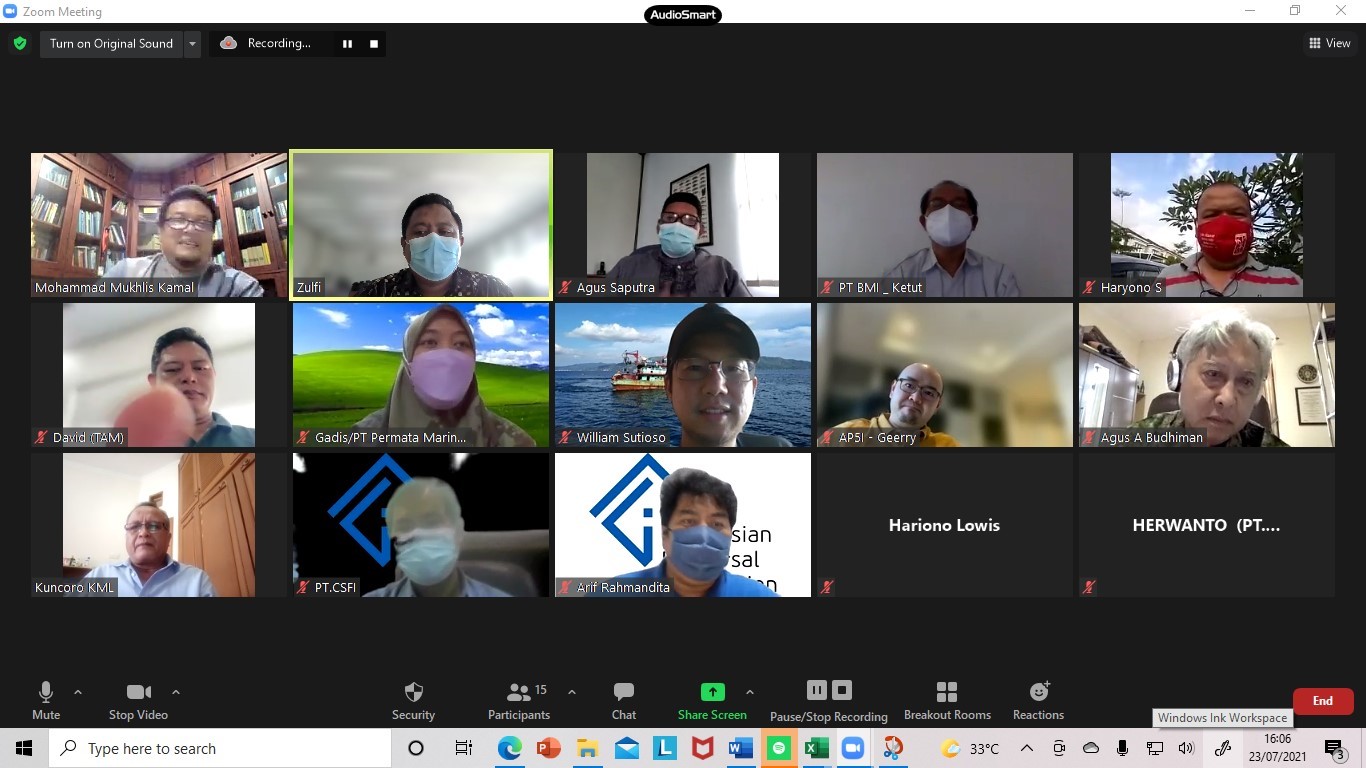Mute the microphone in Zoom toolbar
Viewport: 1366px width, 768px height.
46,701
